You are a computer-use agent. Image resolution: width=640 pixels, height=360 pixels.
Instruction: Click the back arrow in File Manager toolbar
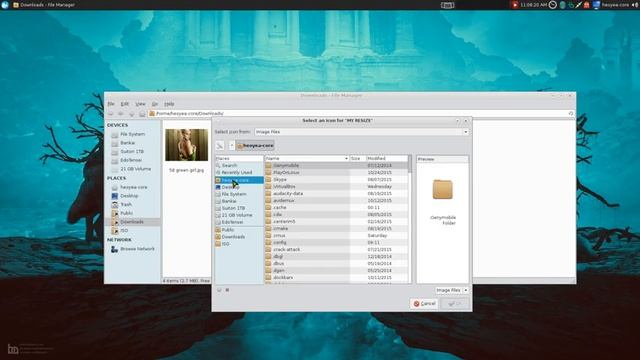click(111, 113)
